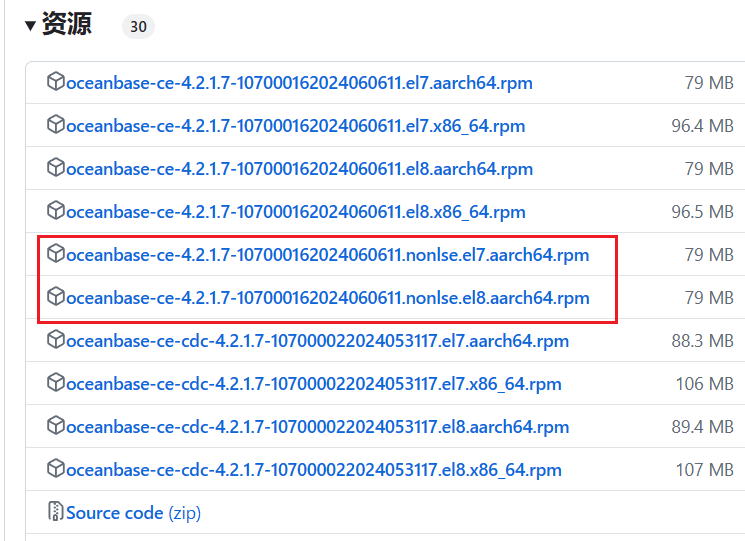Click package icon beside oceanbase-ce el7.aarch64.rpm
Image resolution: width=745 pixels, height=541 pixels.
[x=56, y=81]
